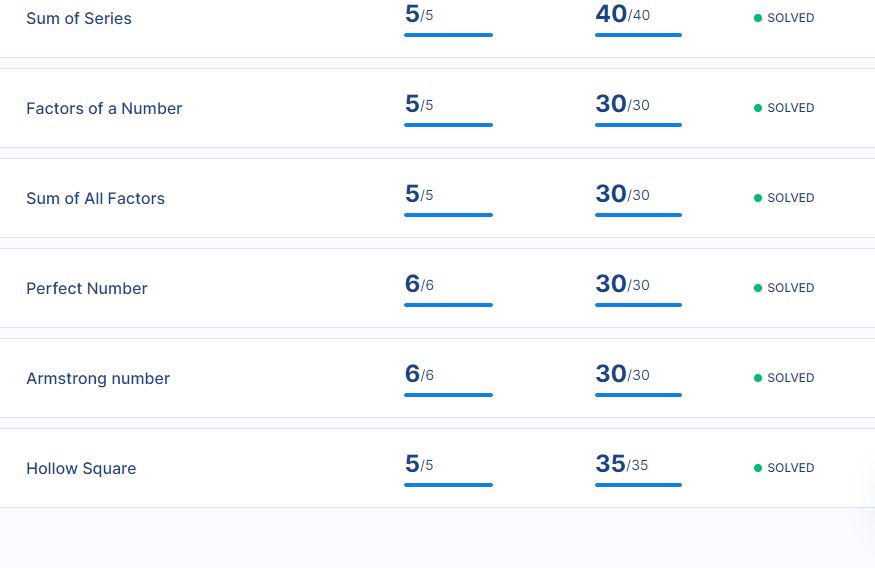Open the Sum of All Factors problem

pyautogui.click(x=95, y=198)
